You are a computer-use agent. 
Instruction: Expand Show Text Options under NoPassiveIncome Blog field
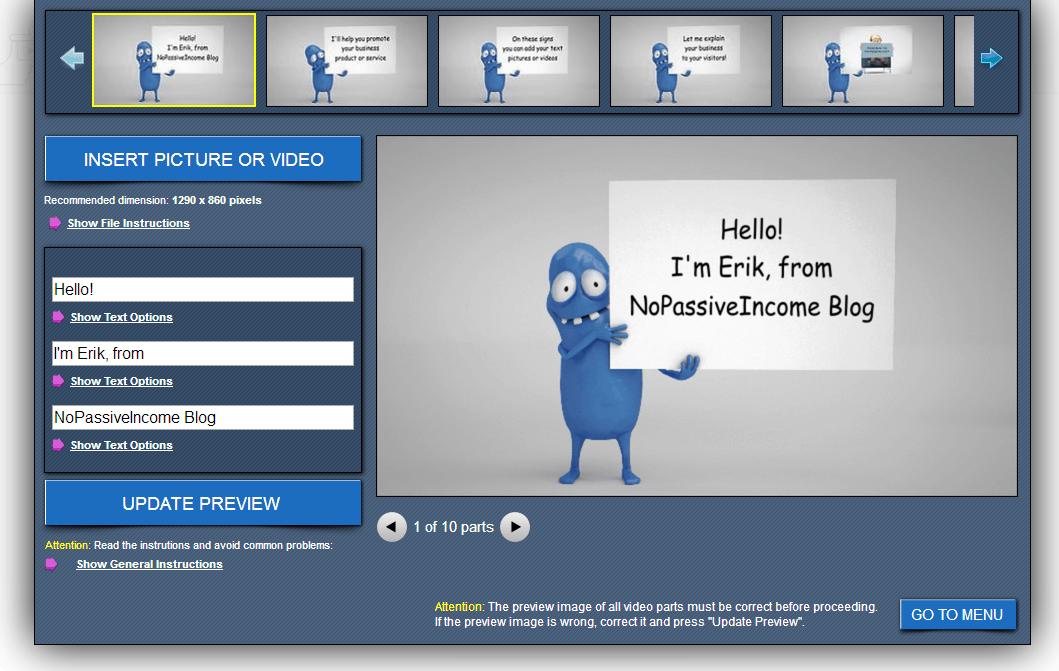pyautogui.click(x=121, y=445)
